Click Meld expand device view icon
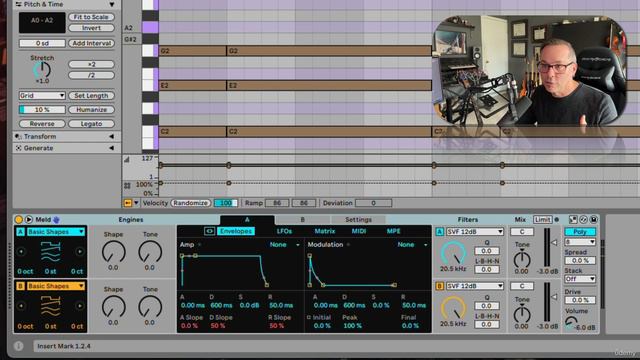This screenshot has height=360, width=640. pos(573,220)
